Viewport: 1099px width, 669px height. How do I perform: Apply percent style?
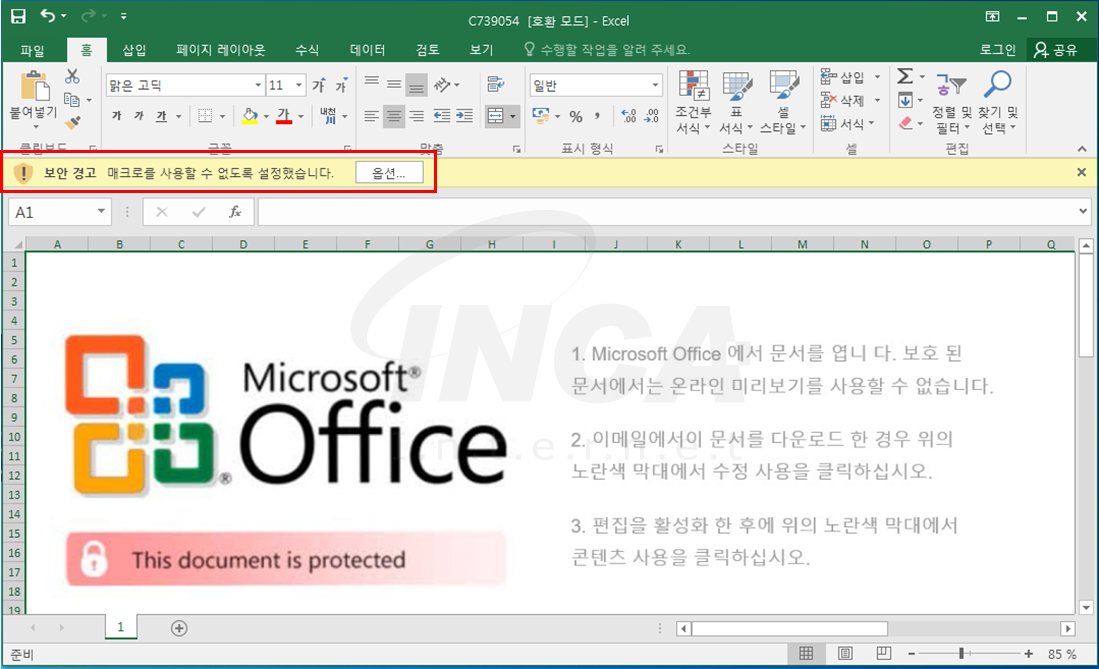tap(576, 116)
